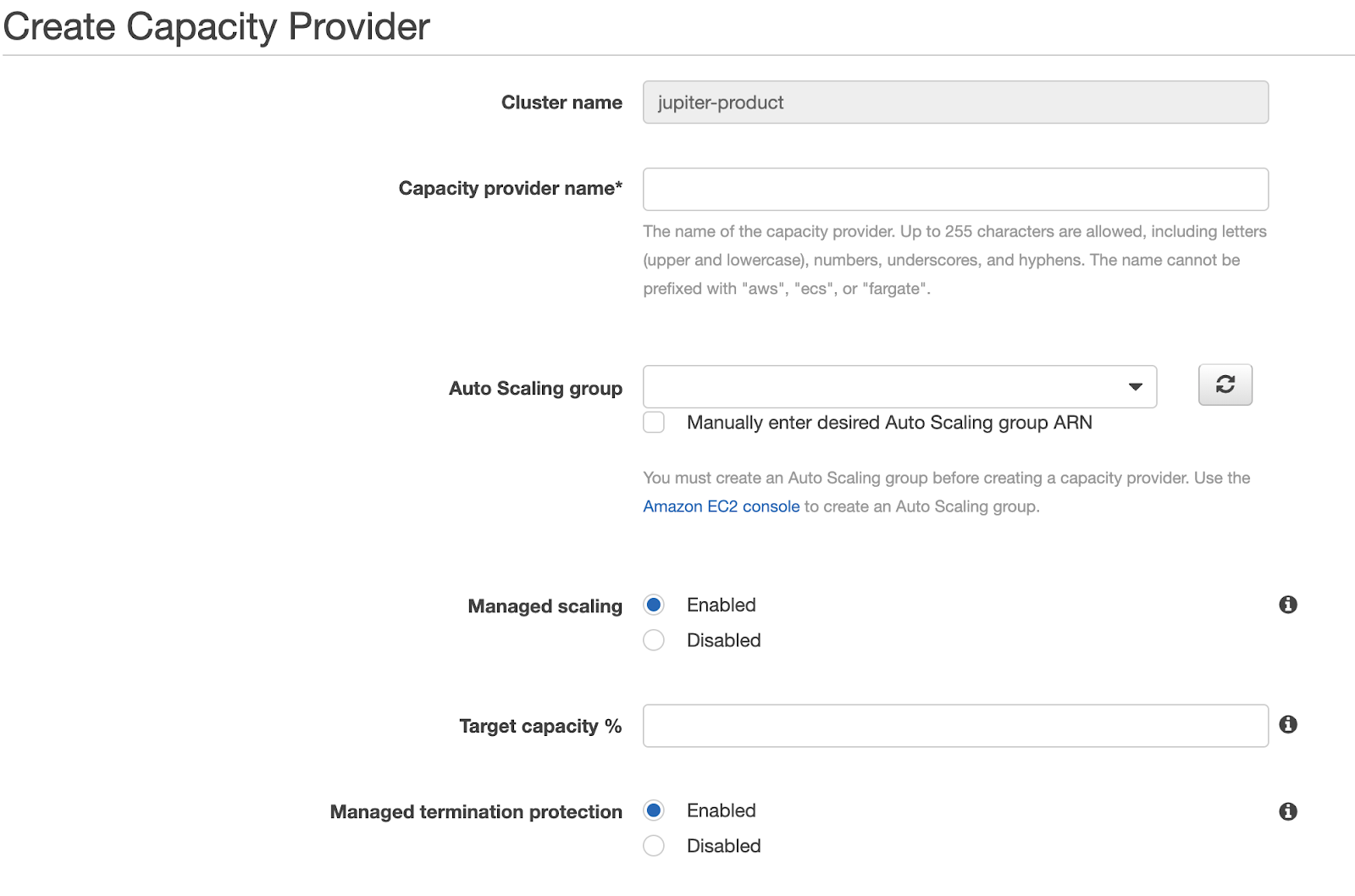Show info for Managed scaling

tap(1288, 605)
